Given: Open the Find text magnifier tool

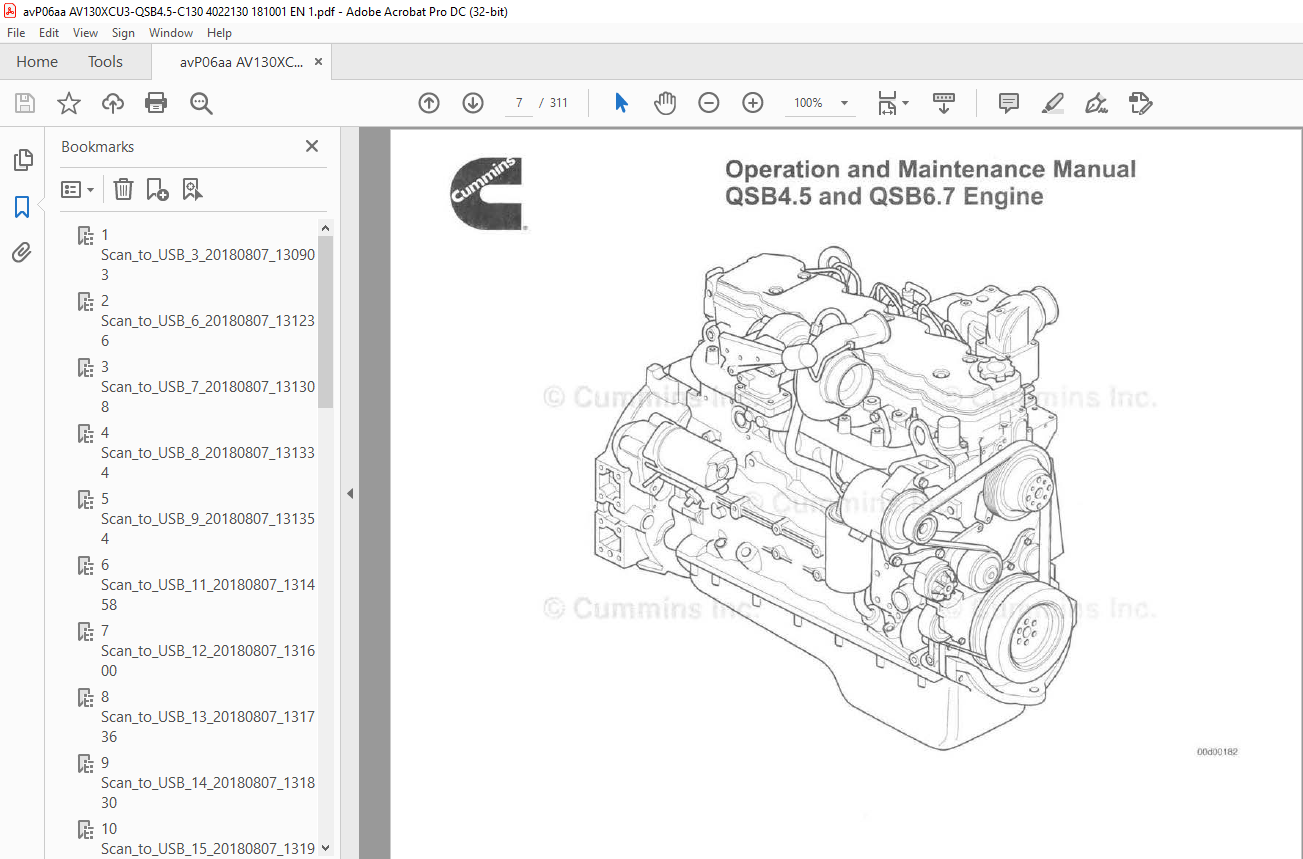Looking at the screenshot, I should 201,103.
